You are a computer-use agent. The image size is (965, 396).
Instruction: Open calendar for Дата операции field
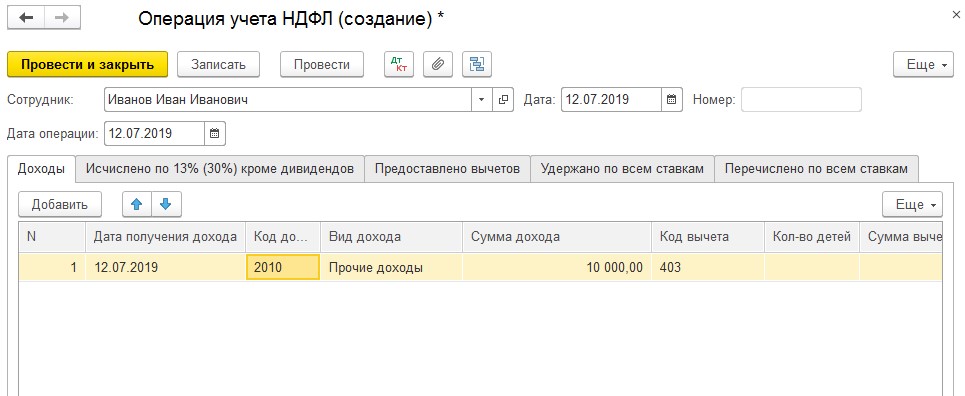click(214, 133)
